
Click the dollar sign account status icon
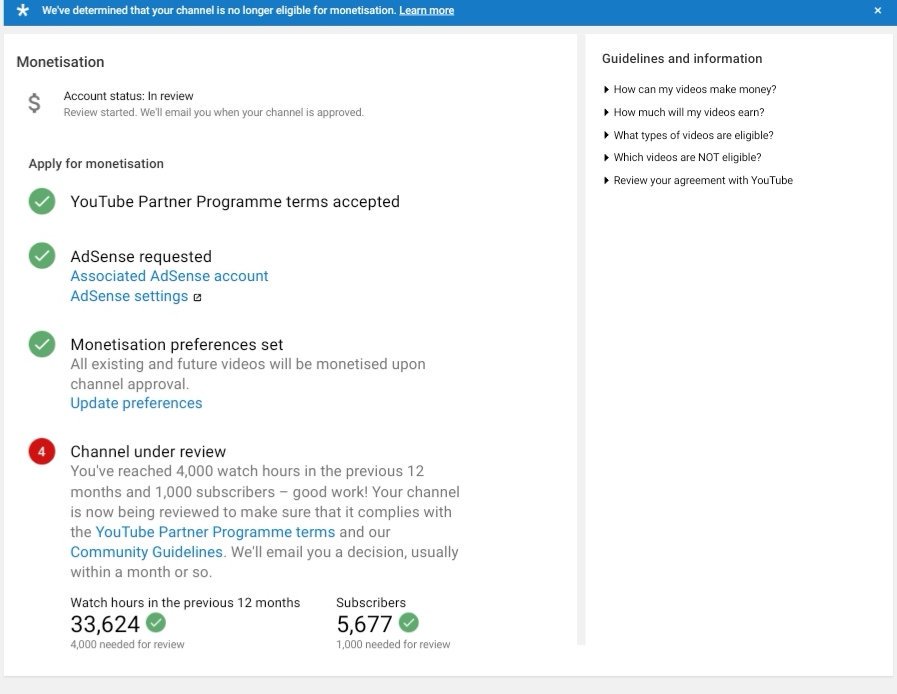tap(34, 103)
